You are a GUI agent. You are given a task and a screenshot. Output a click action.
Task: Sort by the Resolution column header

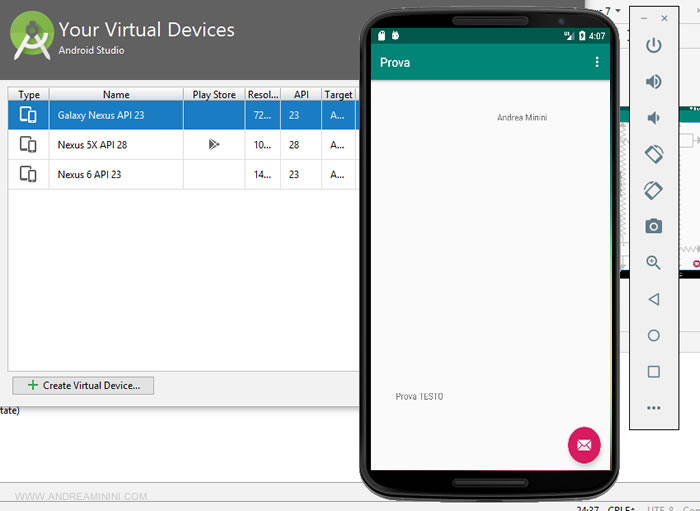(263, 95)
